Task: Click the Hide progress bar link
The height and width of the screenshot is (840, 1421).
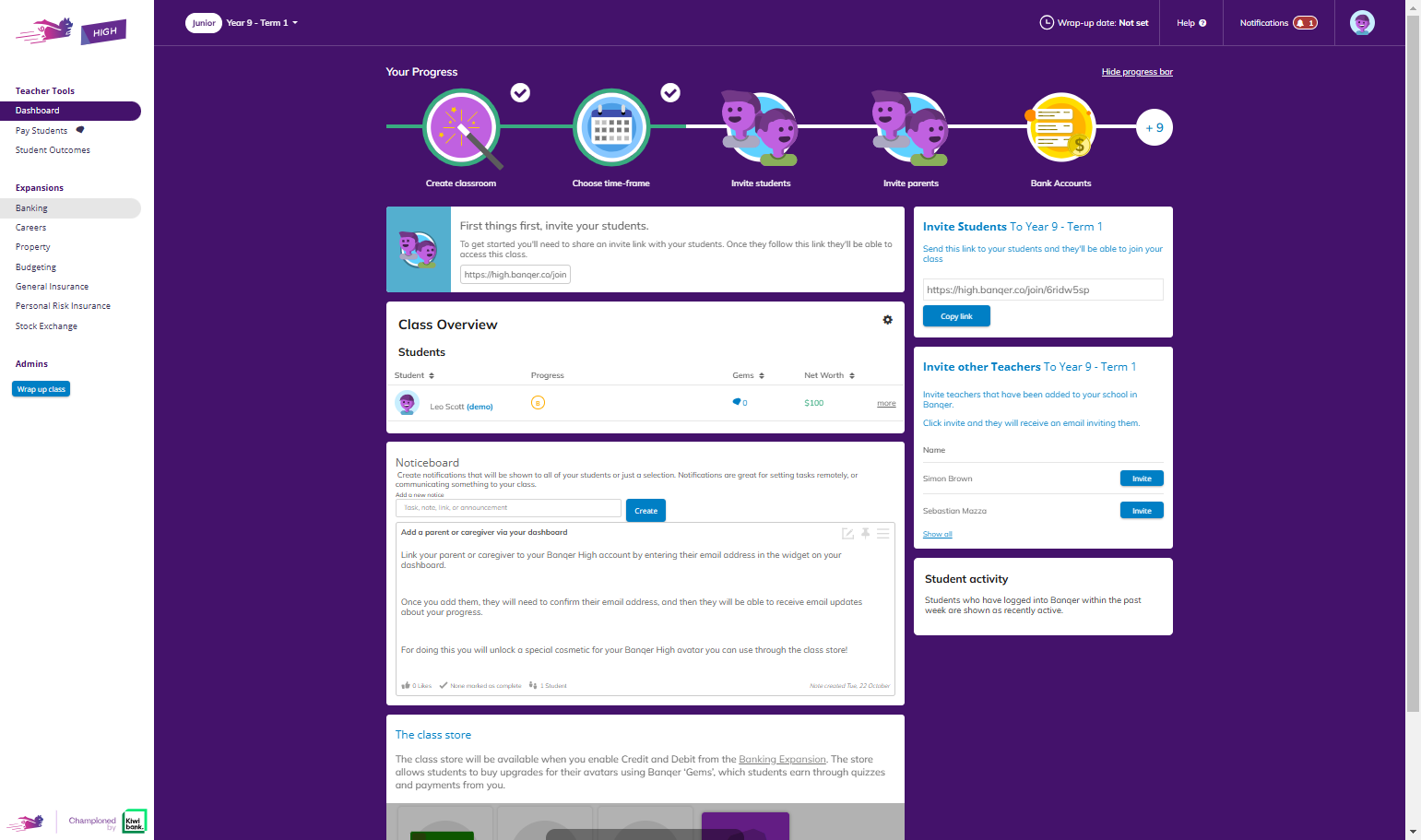Action: point(1137,72)
